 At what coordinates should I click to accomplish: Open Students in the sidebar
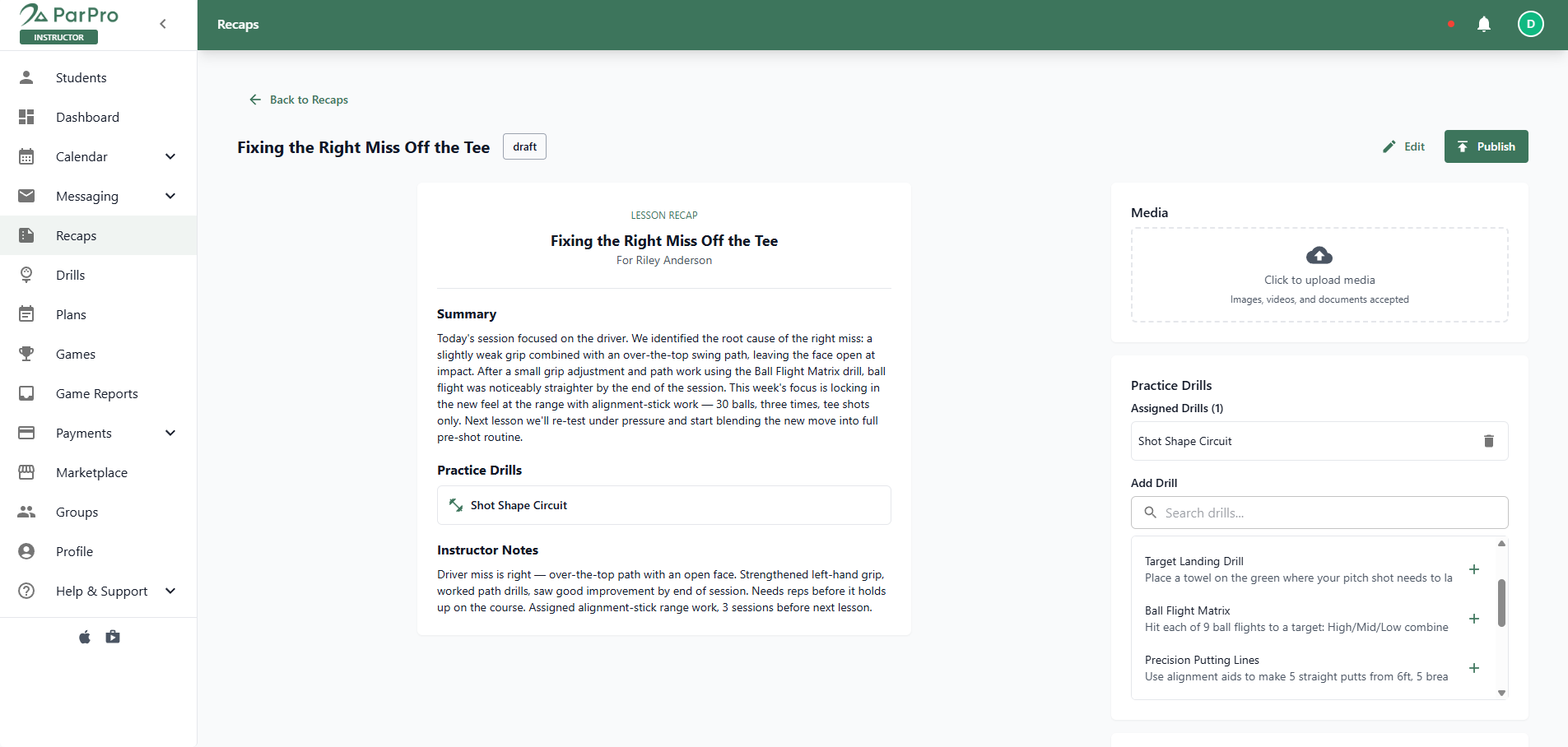(x=98, y=77)
